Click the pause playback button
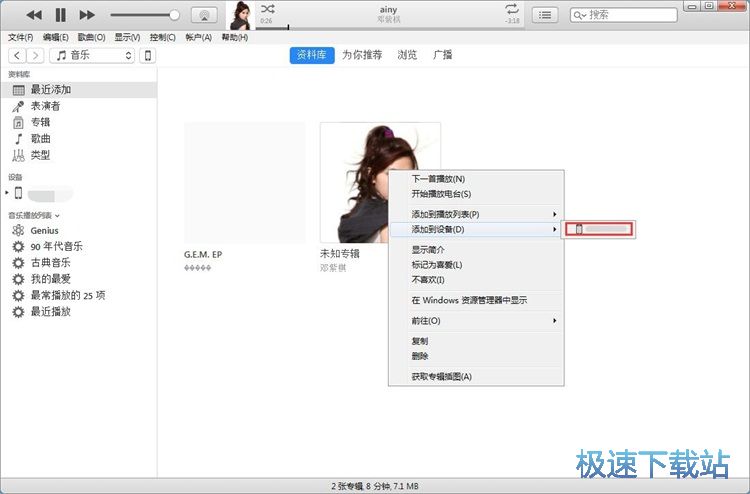750x494 pixels. pos(60,15)
